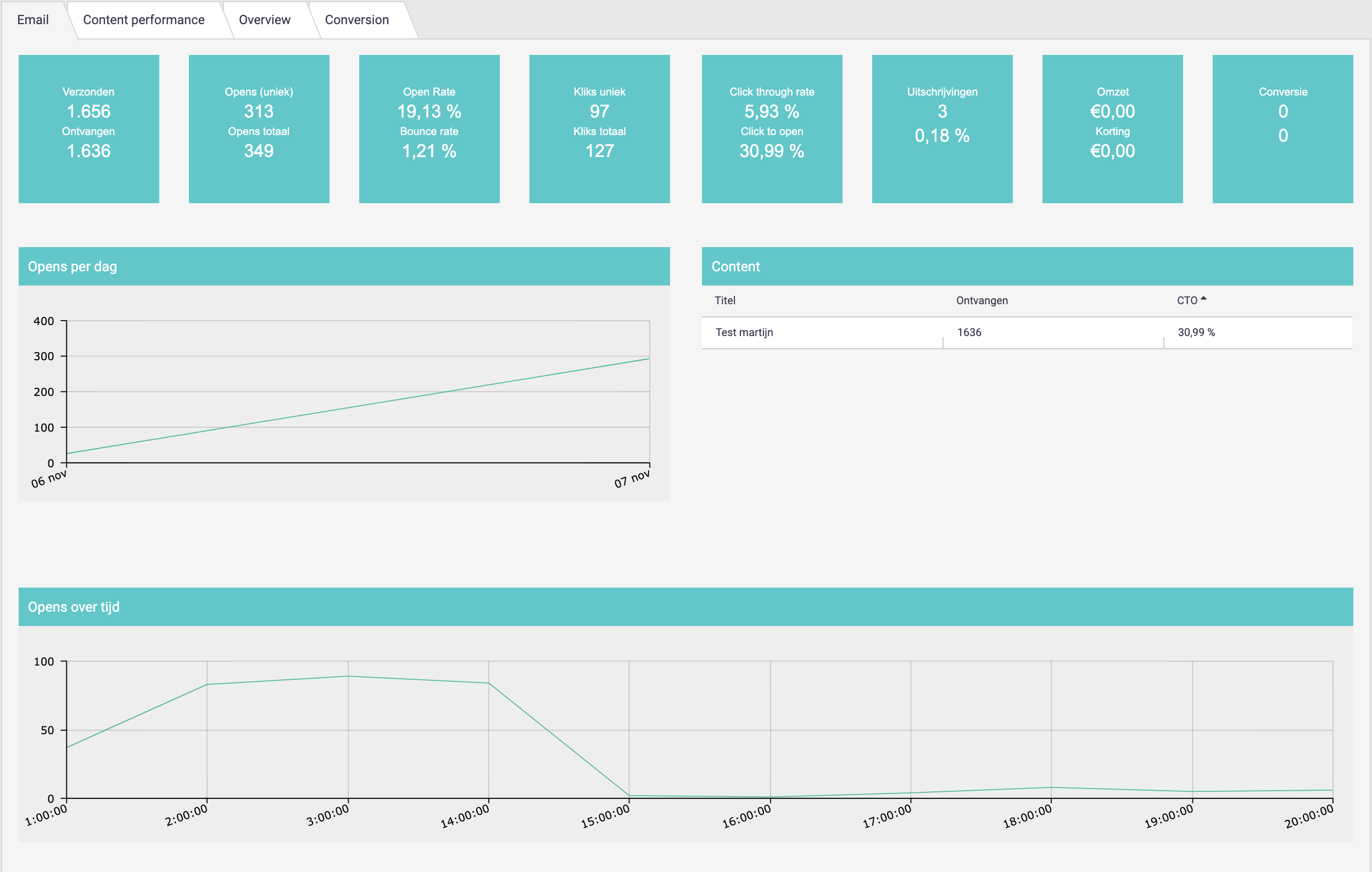1372x872 pixels.
Task: Click the Korting €0,00 value
Action: click(1113, 151)
